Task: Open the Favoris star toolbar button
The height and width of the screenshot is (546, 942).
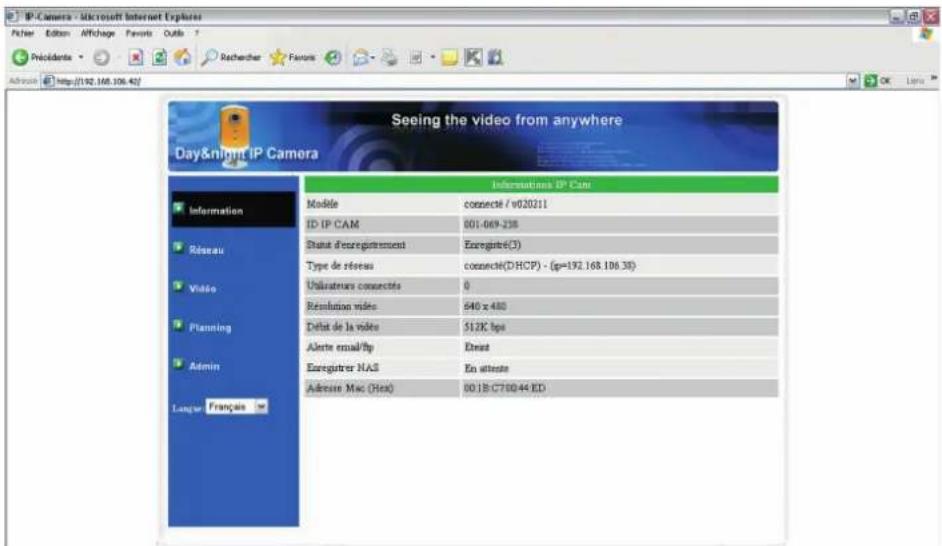Action: click(293, 58)
